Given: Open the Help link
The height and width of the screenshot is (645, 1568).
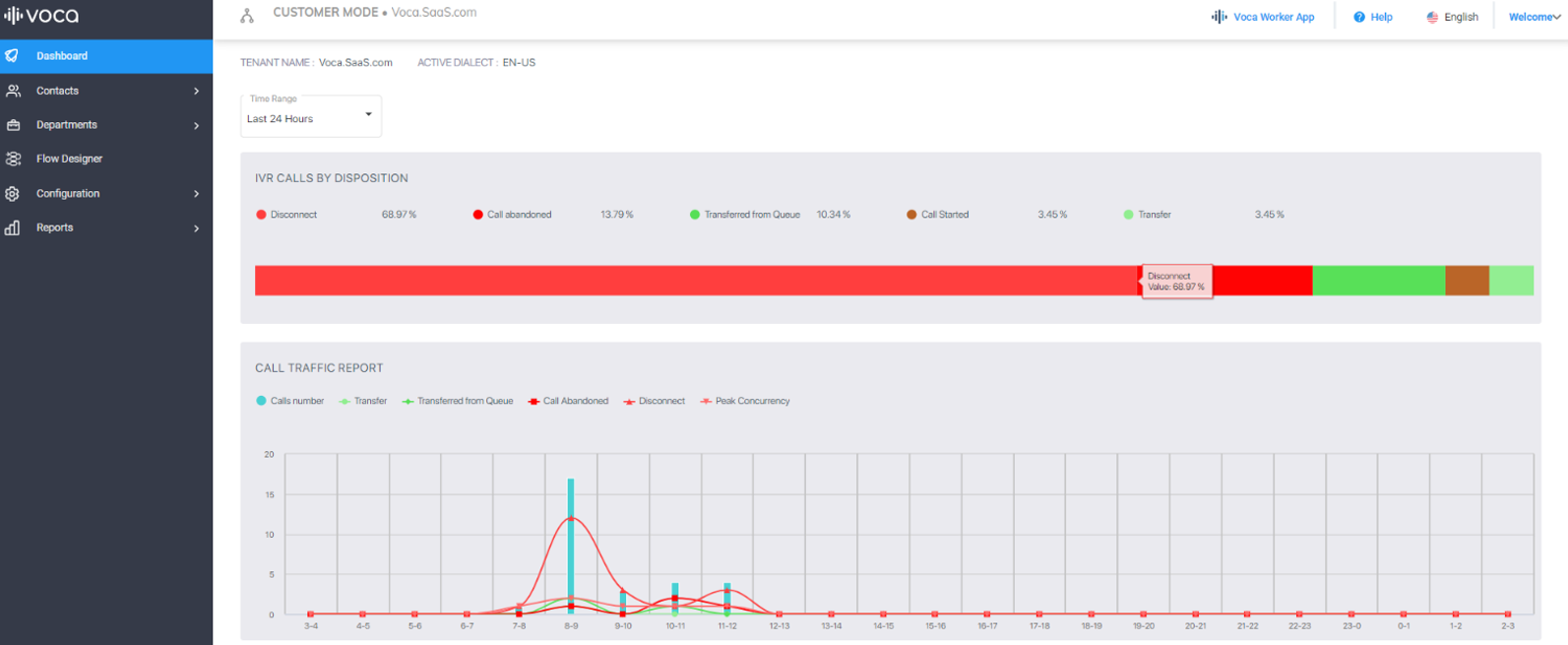Looking at the screenshot, I should (1373, 17).
